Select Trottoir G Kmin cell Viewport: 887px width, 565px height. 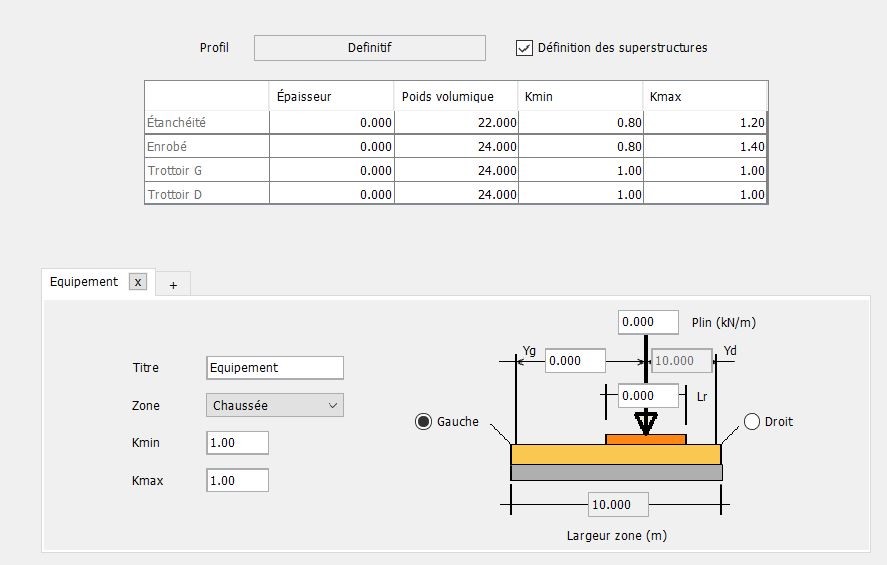(x=581, y=170)
